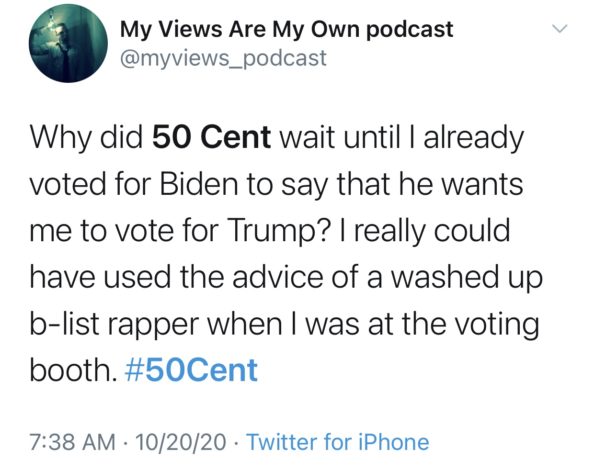Open My Views Are My Own podcast profile name
The width and height of the screenshot is (595, 471).
286,29
